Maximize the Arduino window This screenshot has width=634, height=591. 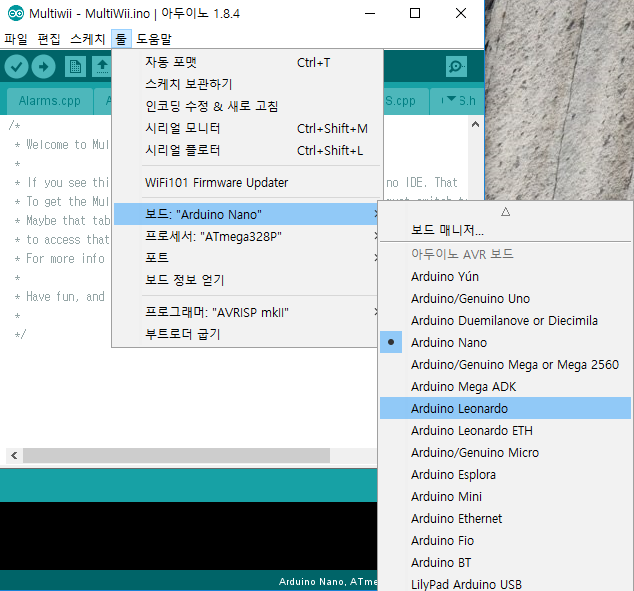coord(415,13)
